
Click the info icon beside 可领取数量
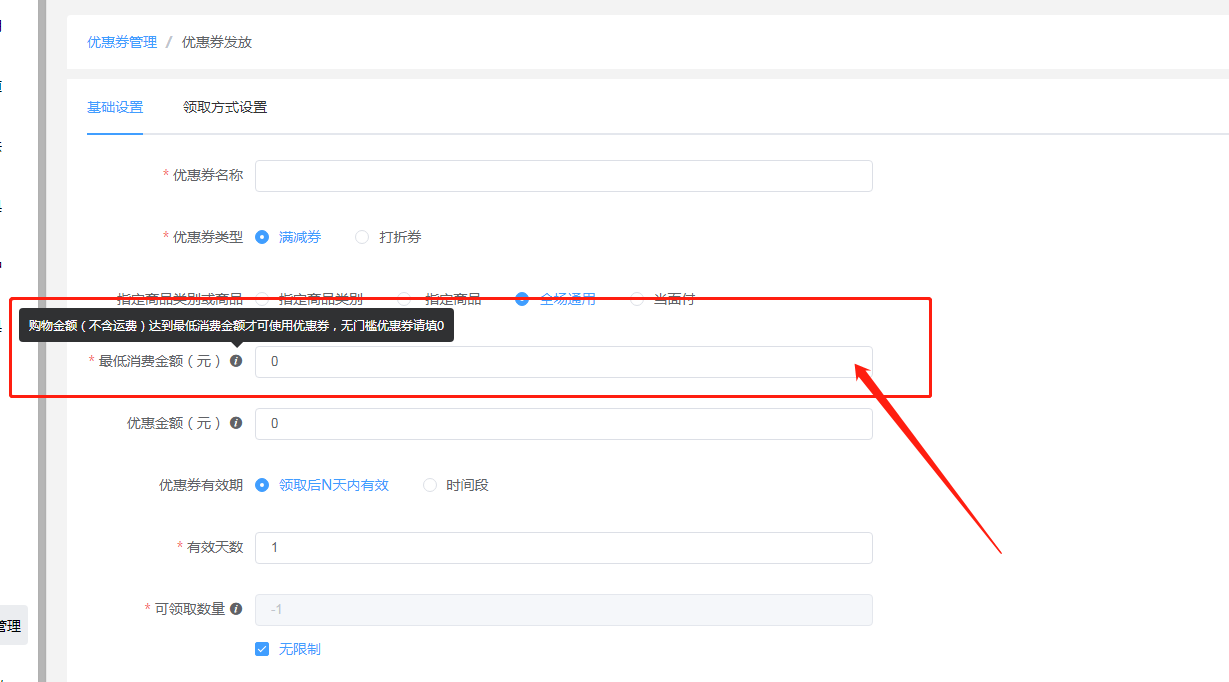point(236,609)
